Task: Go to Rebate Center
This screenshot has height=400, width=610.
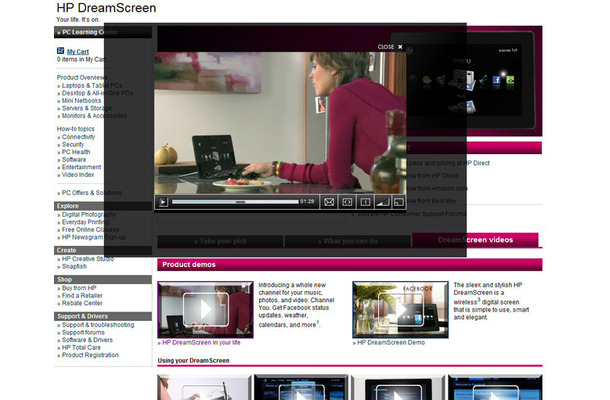Action: [x=82, y=303]
